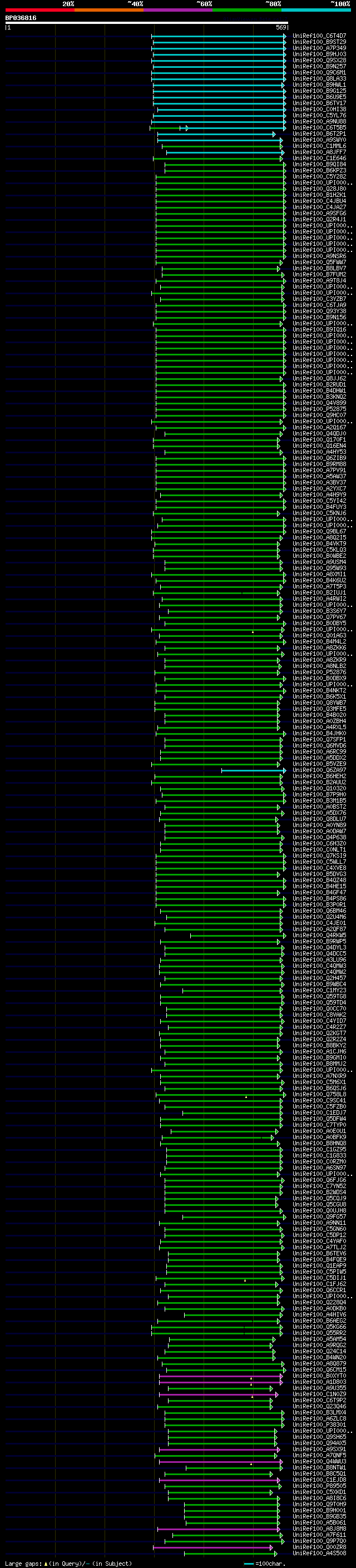The height and width of the screenshot is (1568, 356).
Task: Select the UniRef100_C4JBU4 label
Action: click(319, 201)
